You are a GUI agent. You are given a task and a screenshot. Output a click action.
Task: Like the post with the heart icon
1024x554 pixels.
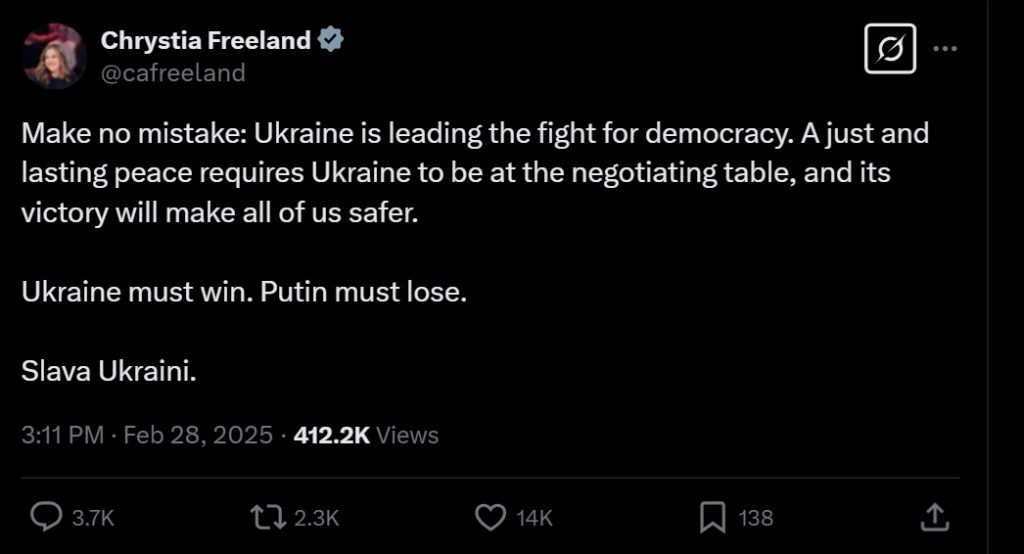[488, 517]
